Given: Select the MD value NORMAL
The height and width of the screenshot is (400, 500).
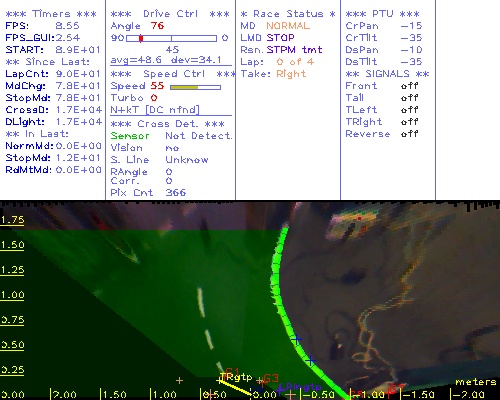Looking at the screenshot, I should pos(288,26).
